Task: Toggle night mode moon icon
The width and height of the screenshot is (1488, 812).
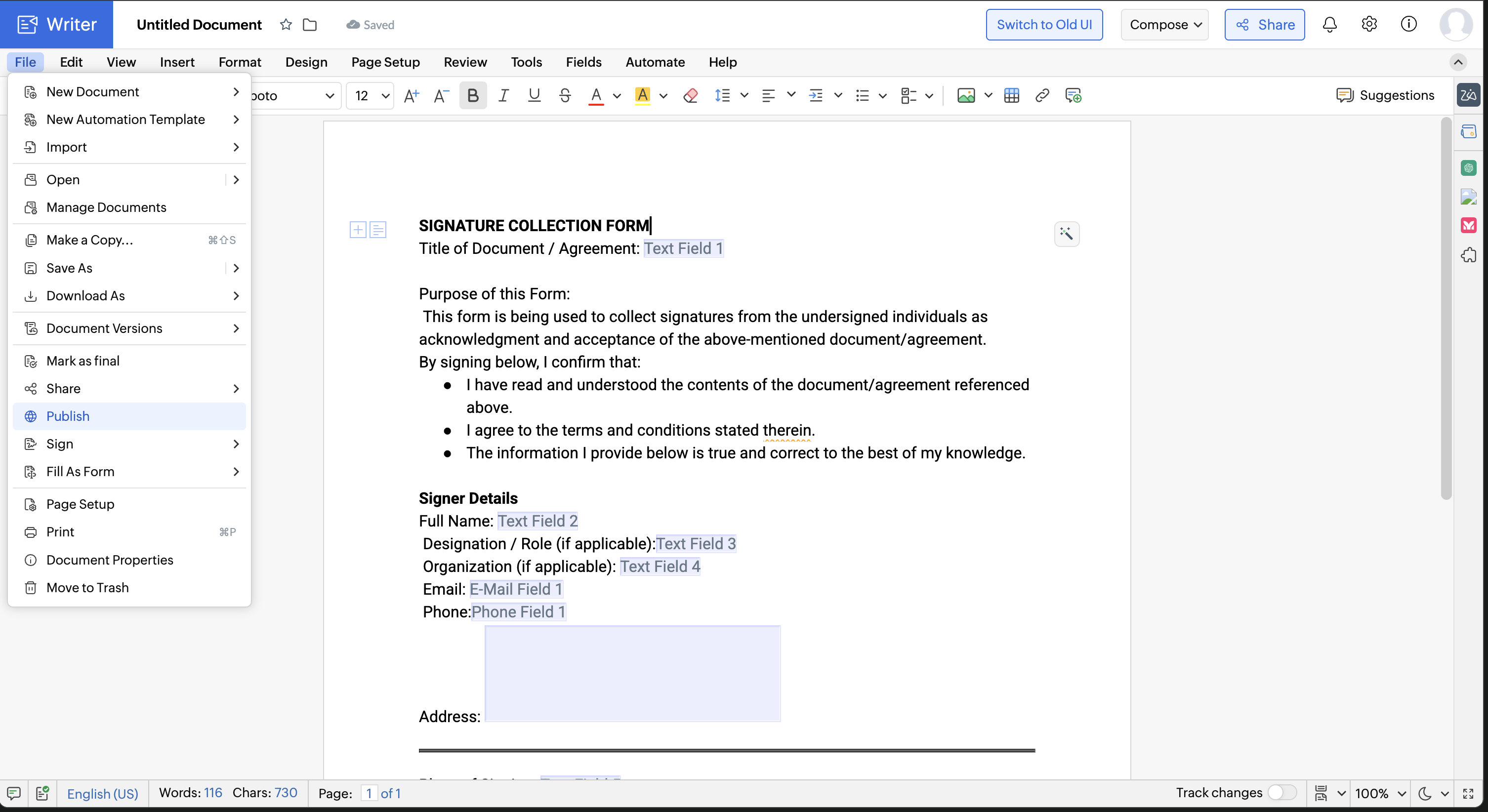Action: (1425, 793)
